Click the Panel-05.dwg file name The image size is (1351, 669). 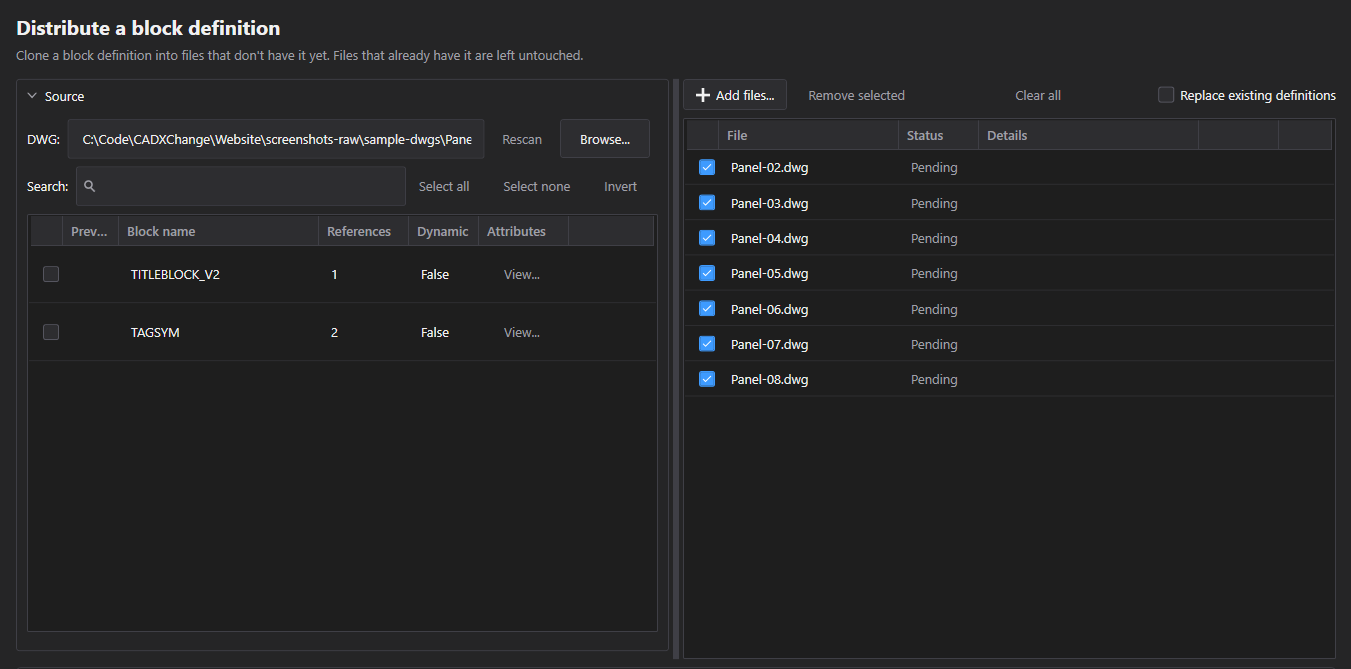click(769, 273)
